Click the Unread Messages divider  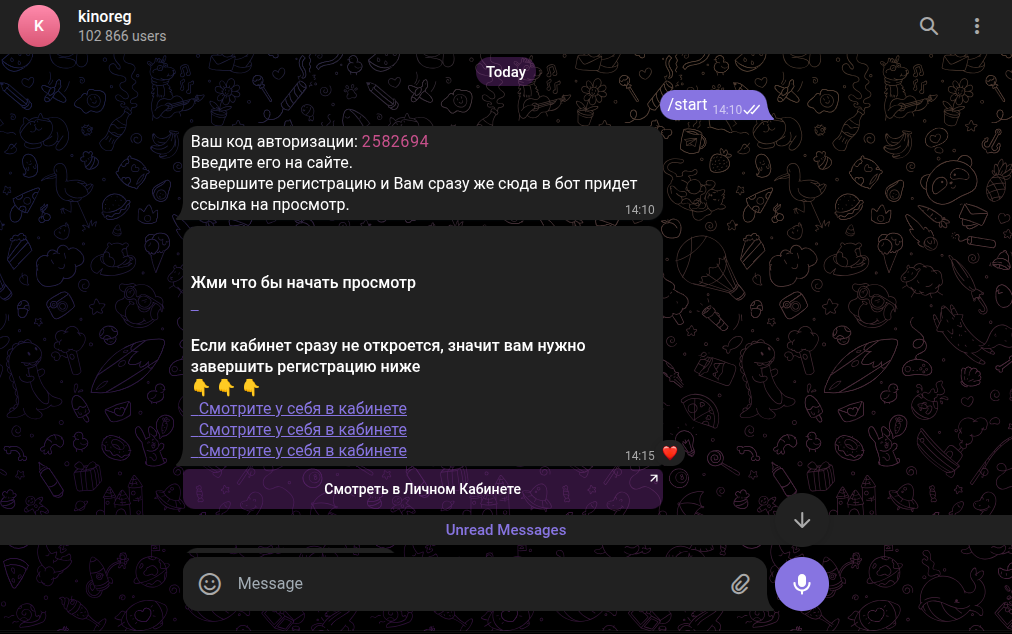point(505,529)
